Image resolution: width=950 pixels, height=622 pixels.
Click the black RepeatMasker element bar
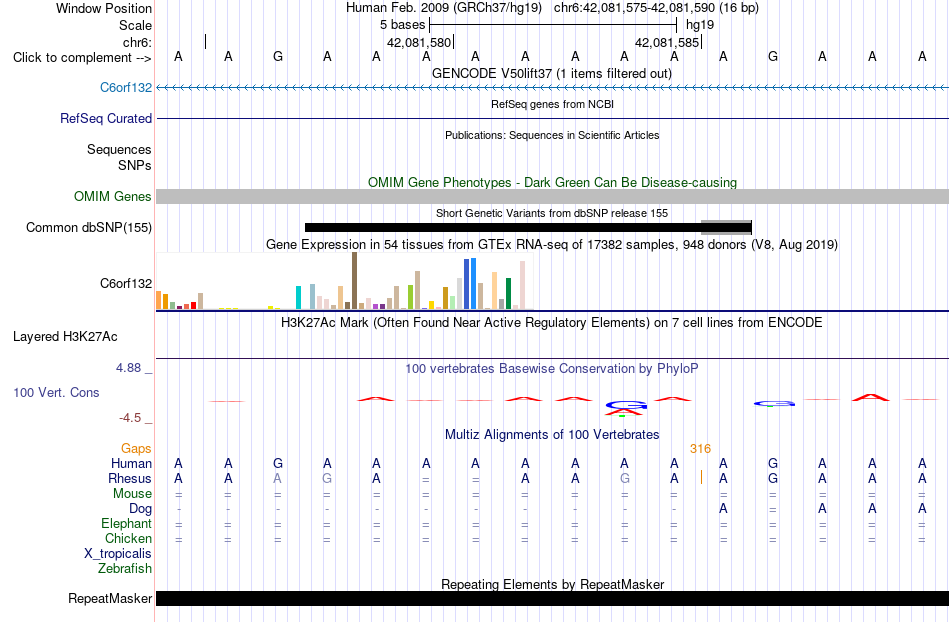click(552, 598)
